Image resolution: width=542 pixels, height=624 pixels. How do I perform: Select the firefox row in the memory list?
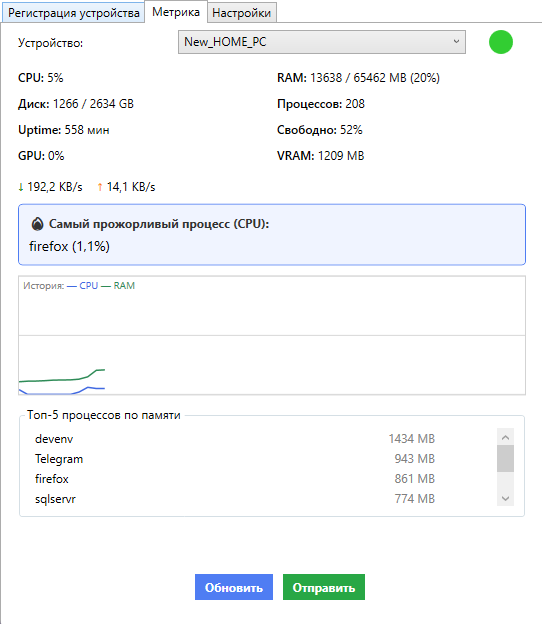[235, 478]
